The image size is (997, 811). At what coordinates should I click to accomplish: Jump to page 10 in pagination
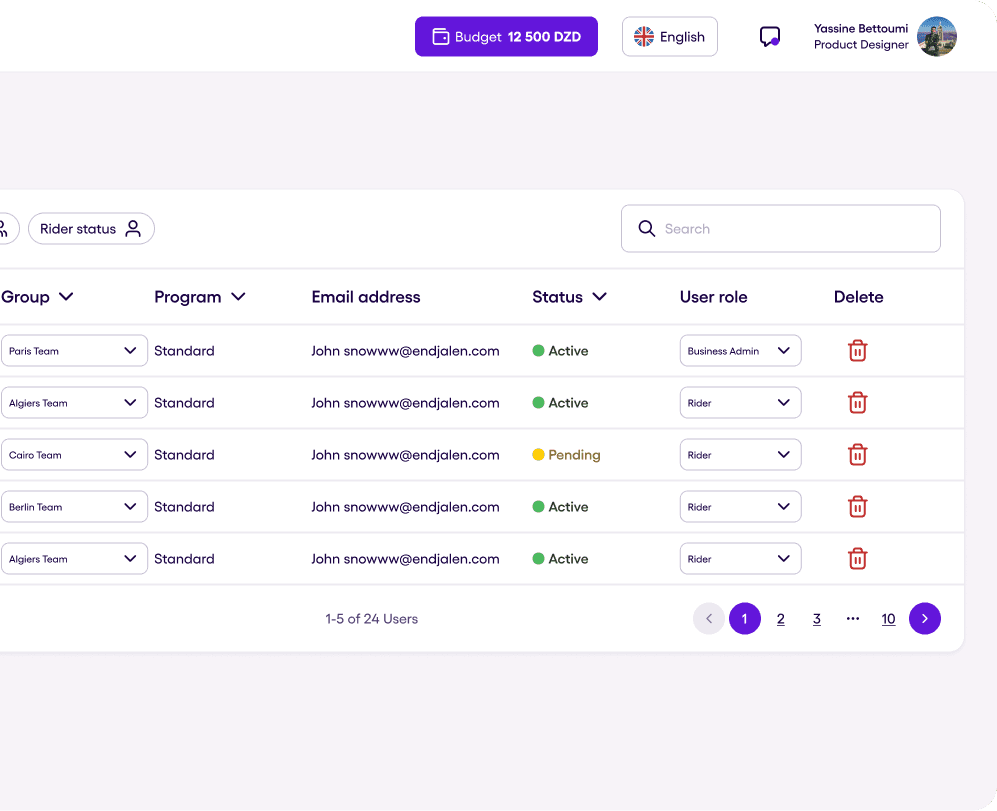888,619
